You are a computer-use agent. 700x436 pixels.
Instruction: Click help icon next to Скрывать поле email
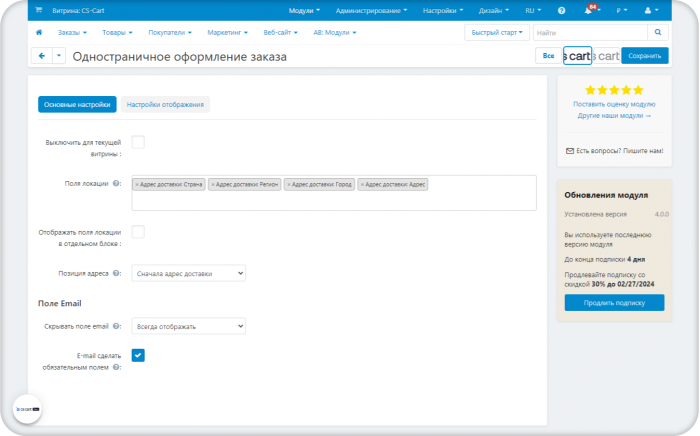tap(116, 326)
